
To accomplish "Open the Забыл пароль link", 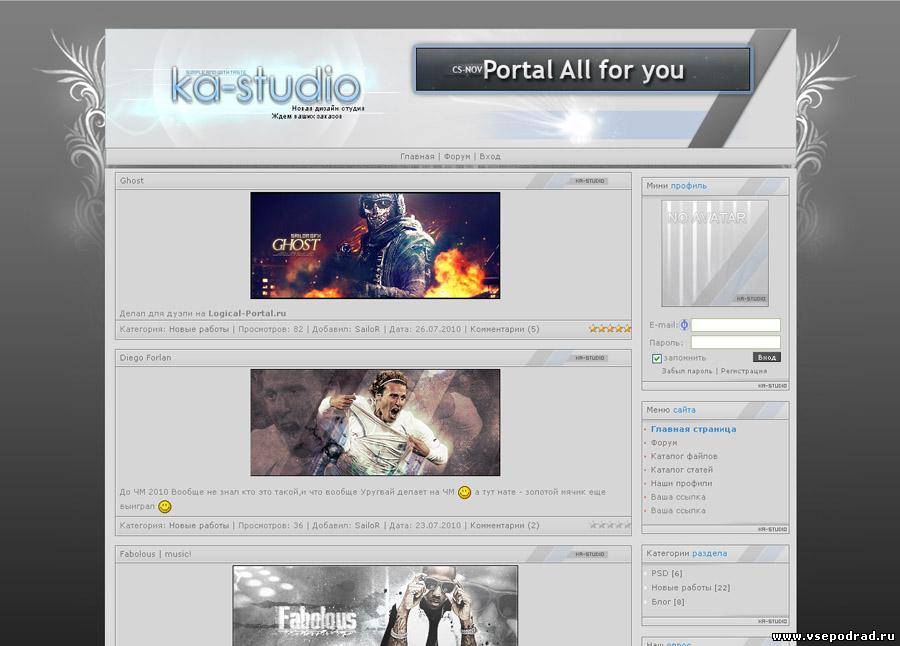I will 686,371.
